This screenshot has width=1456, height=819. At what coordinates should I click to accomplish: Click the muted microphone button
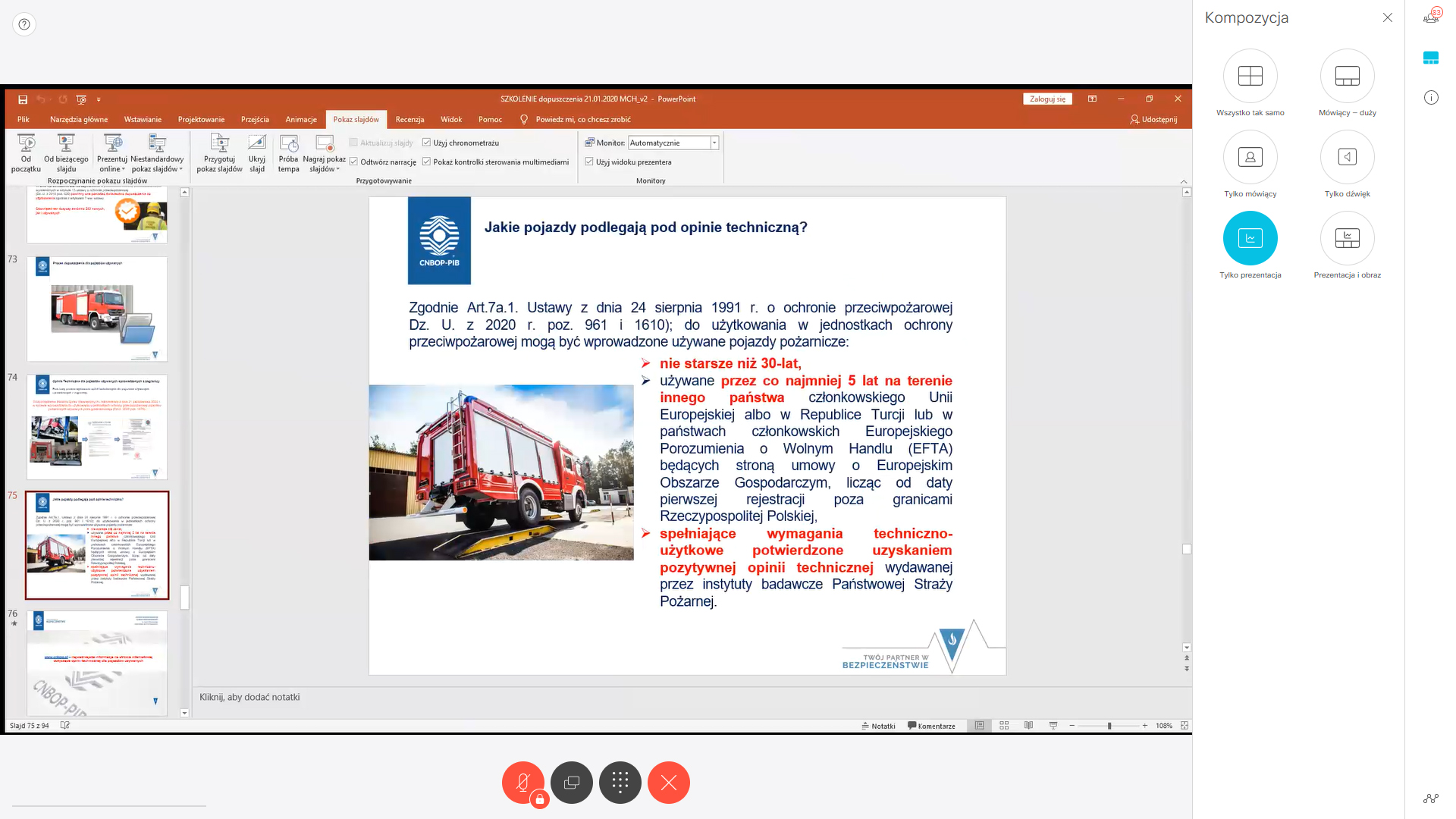click(x=522, y=782)
